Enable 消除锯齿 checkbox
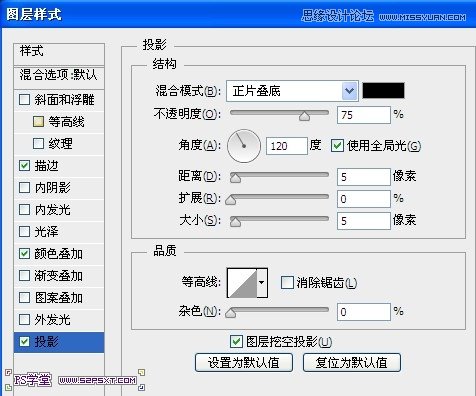Screen dimensions: 476x396 [x=287, y=282]
